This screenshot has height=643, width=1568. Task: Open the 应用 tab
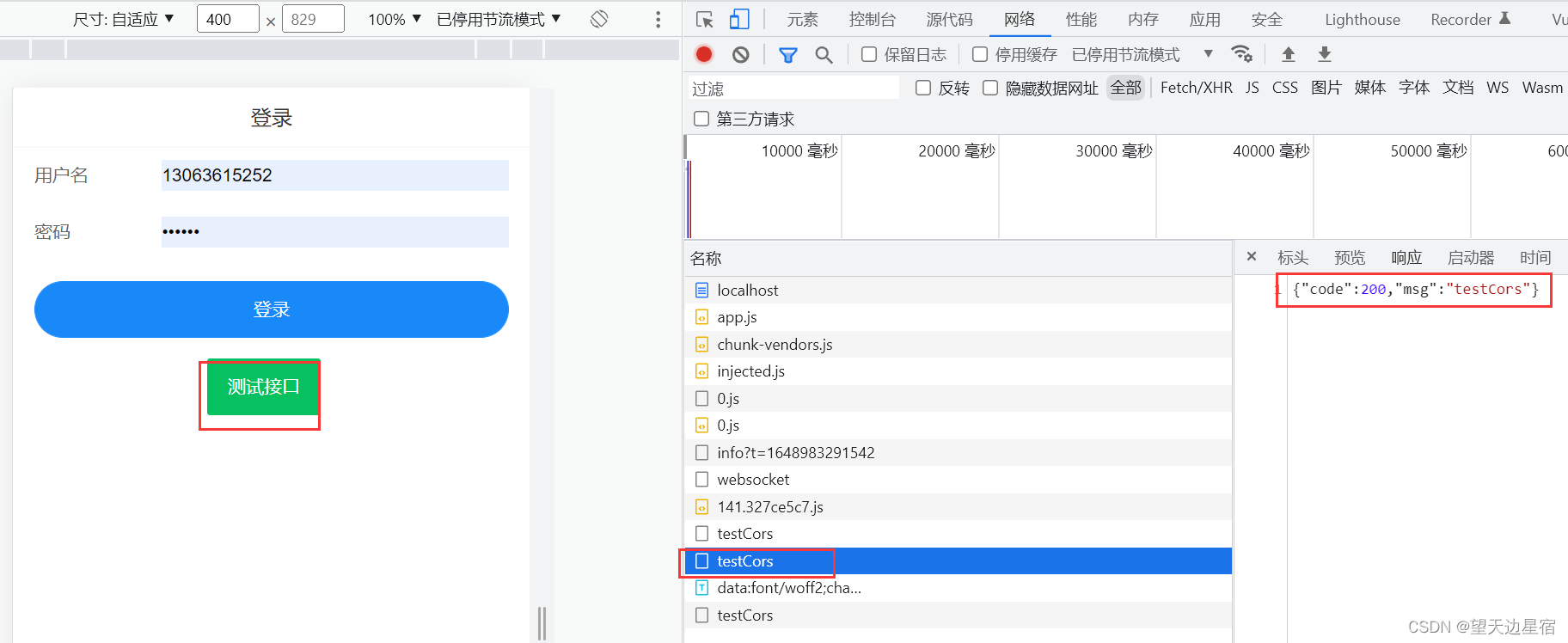1205,19
